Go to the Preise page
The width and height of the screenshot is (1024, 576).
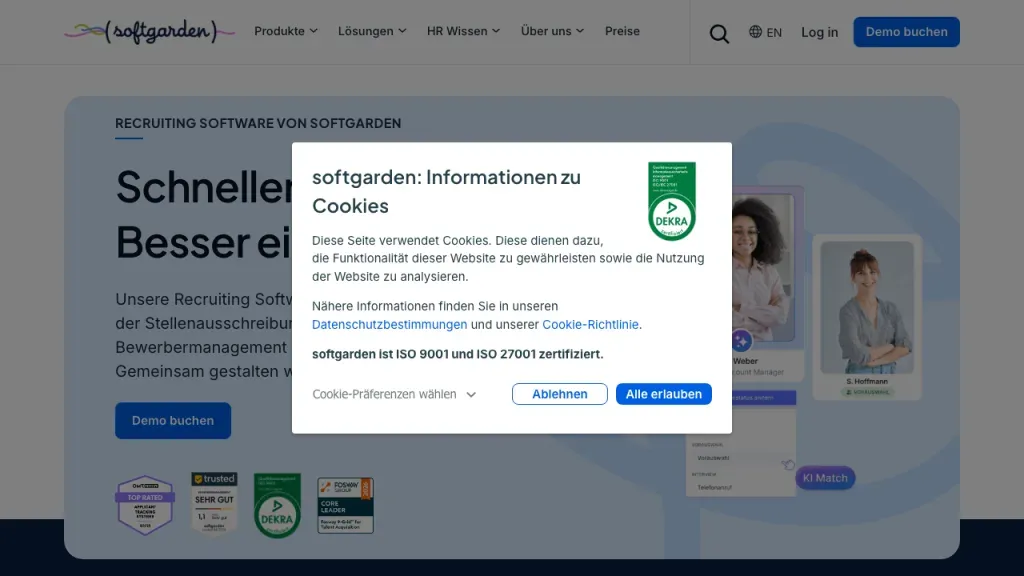click(622, 31)
